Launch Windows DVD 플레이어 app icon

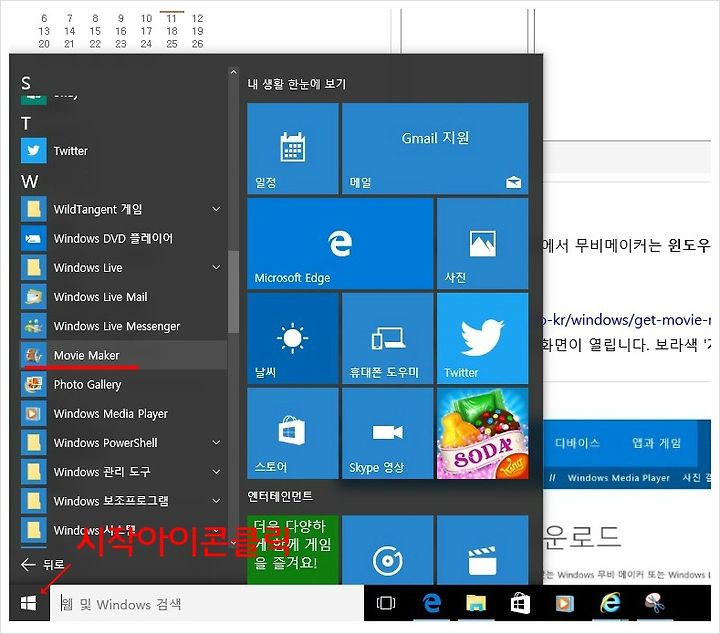pos(34,238)
